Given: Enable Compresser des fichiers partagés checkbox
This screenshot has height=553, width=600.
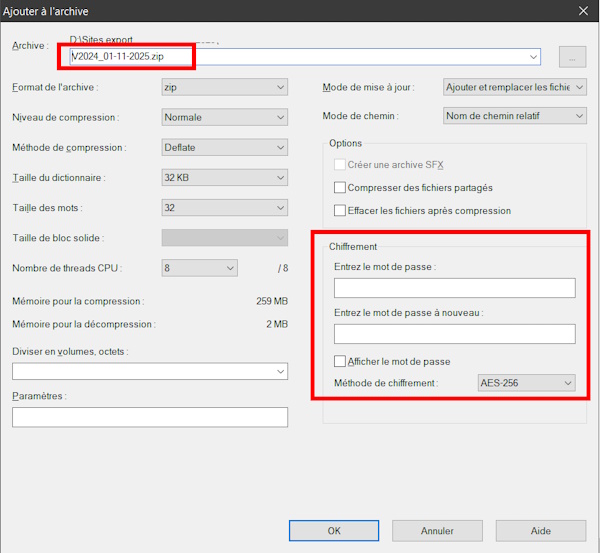Looking at the screenshot, I should tap(340, 188).
